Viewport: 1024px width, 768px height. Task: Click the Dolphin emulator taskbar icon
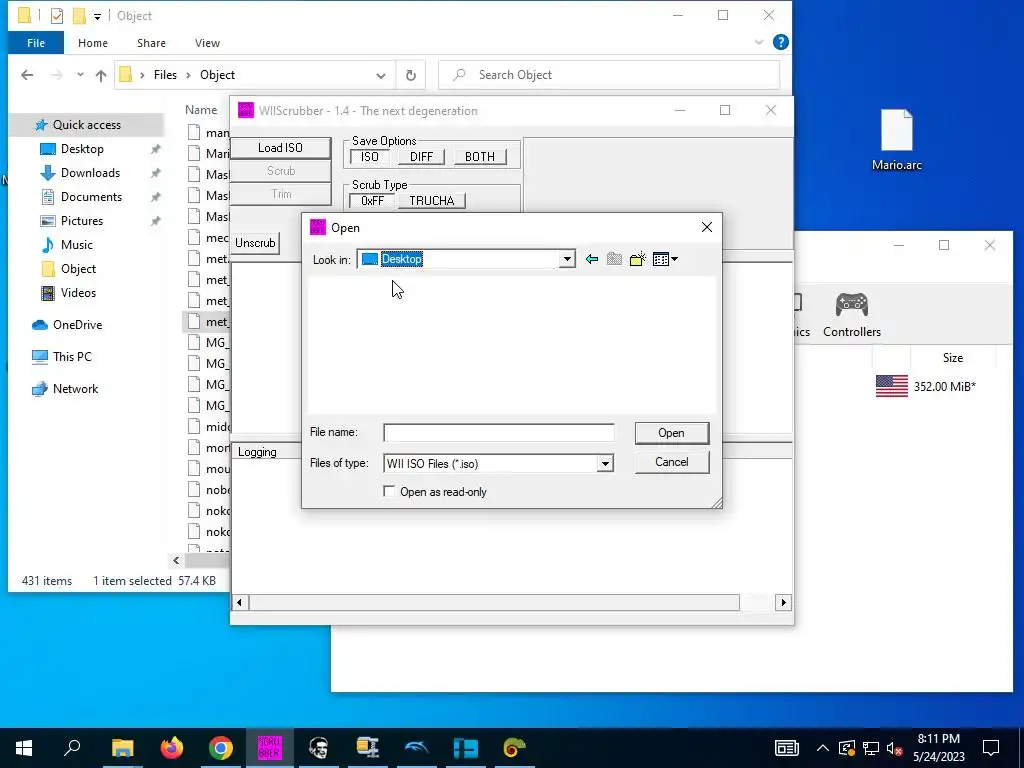click(417, 748)
